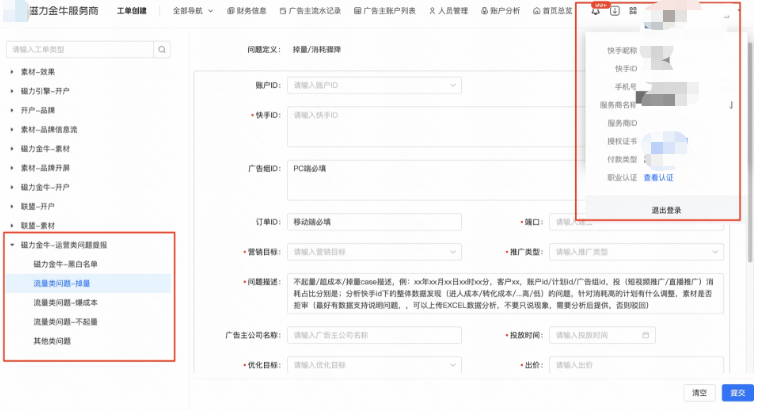Focus the 问题描述 text area
758x410 pixels.
point(505,293)
